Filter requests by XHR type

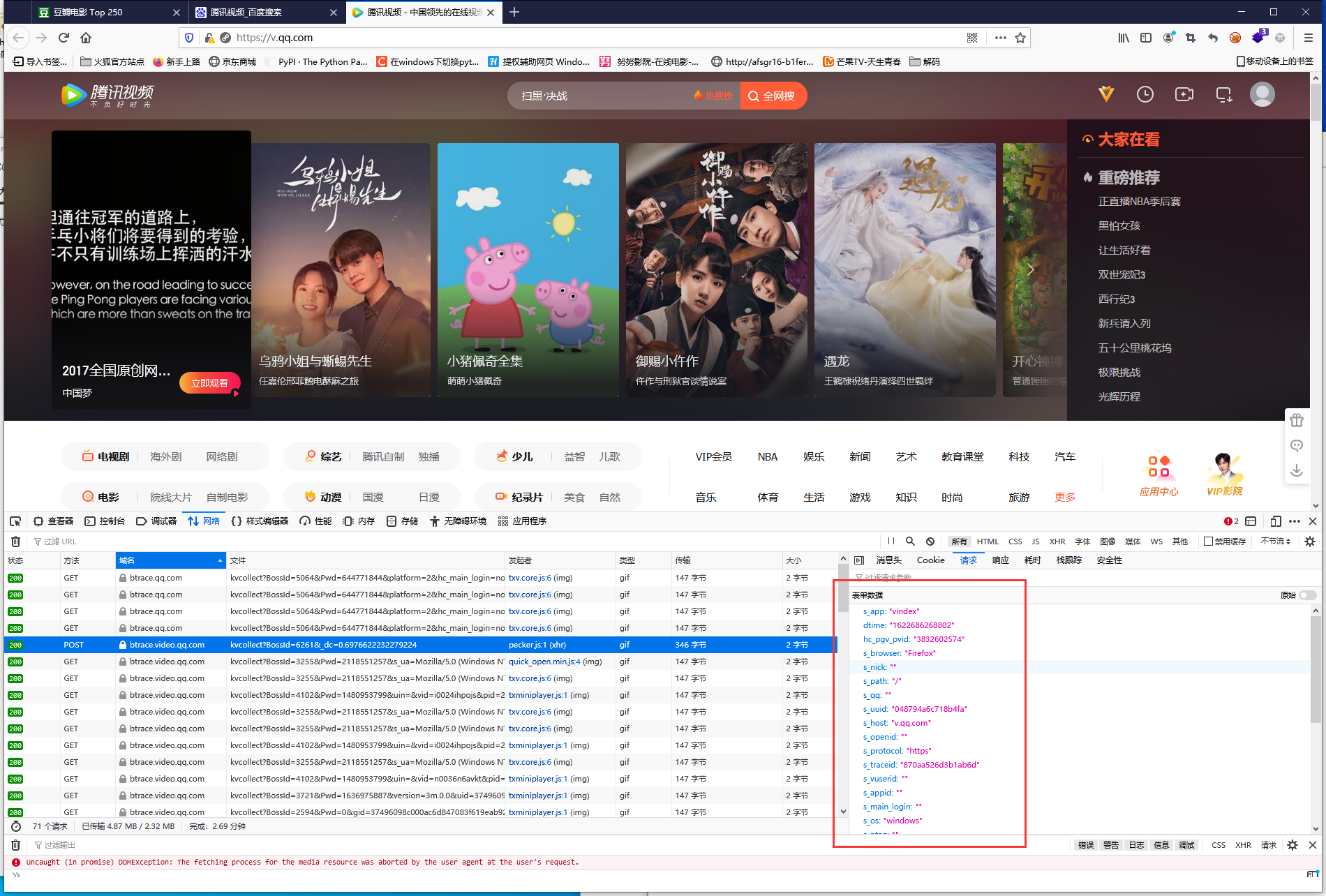[1057, 542]
